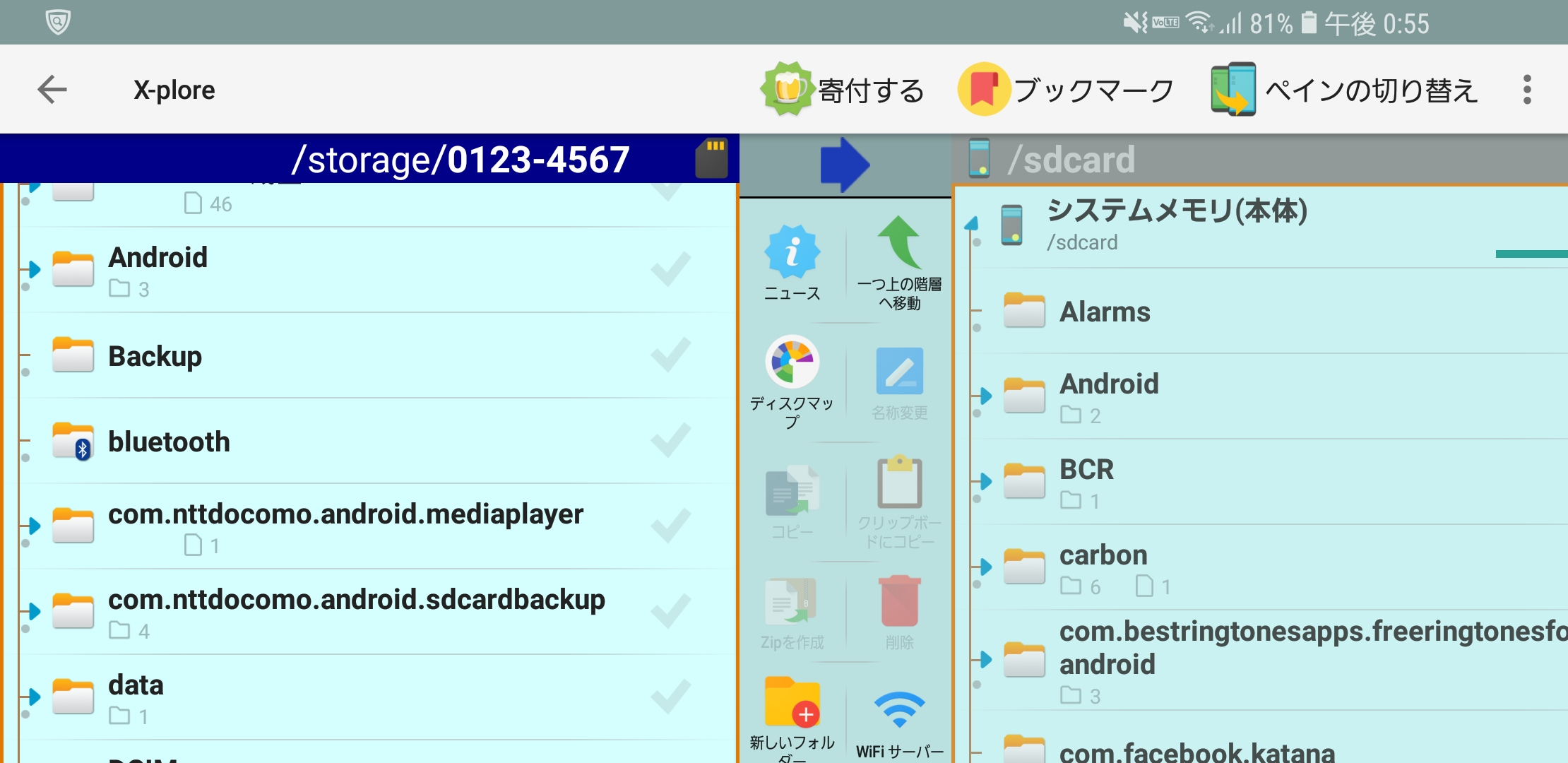Tap the 一つ上の階層へ移動 label
Image resolution: width=1568 pixels, height=763 pixels.
(899, 294)
